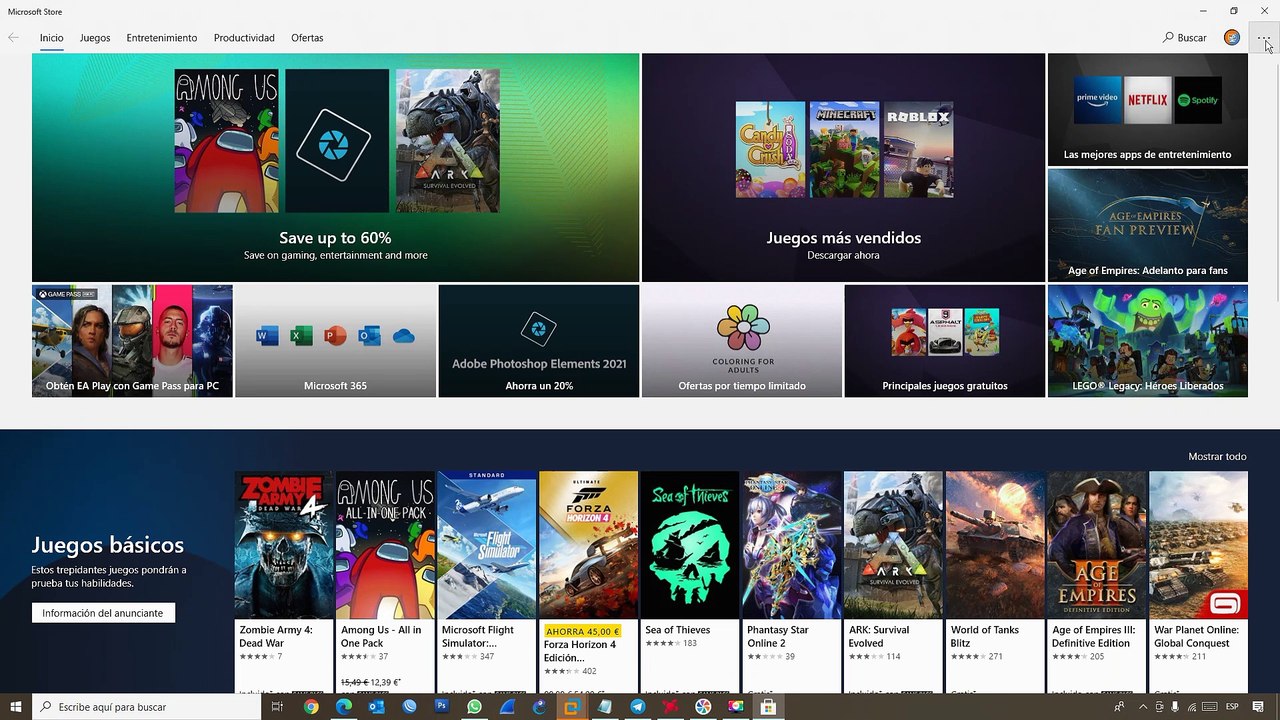Open the ARK: Survival Evolved game card under Juegos básicos

[x=893, y=582]
